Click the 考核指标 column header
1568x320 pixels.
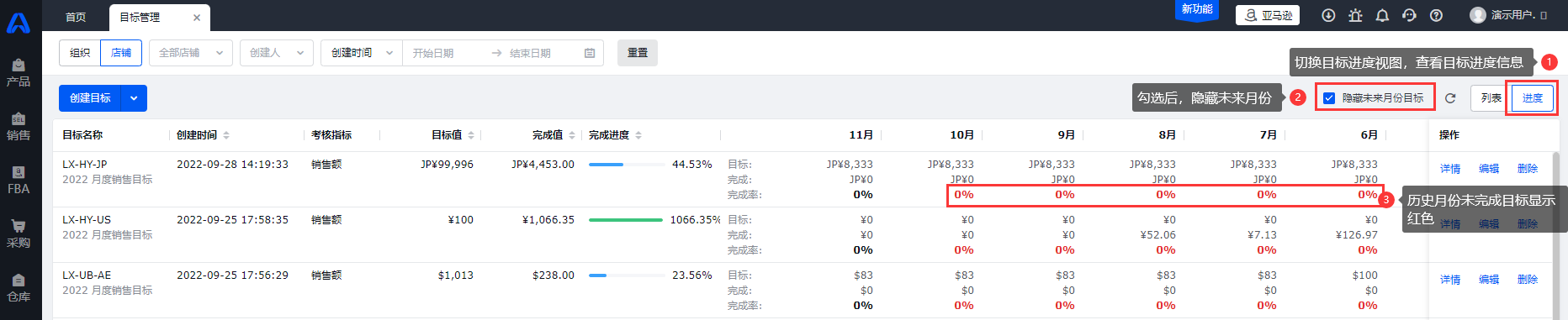click(331, 135)
